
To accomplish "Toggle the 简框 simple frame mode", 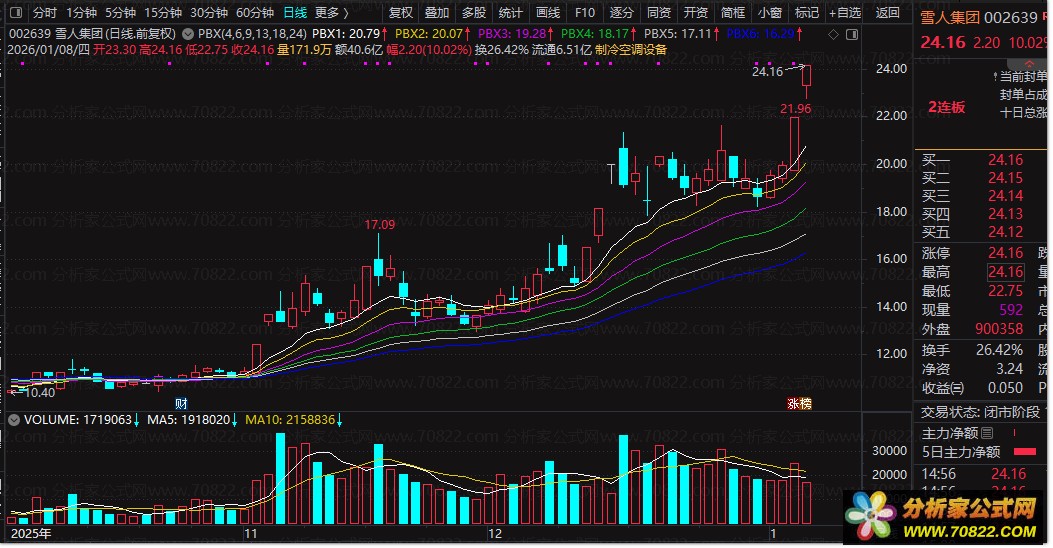I will 733,12.
